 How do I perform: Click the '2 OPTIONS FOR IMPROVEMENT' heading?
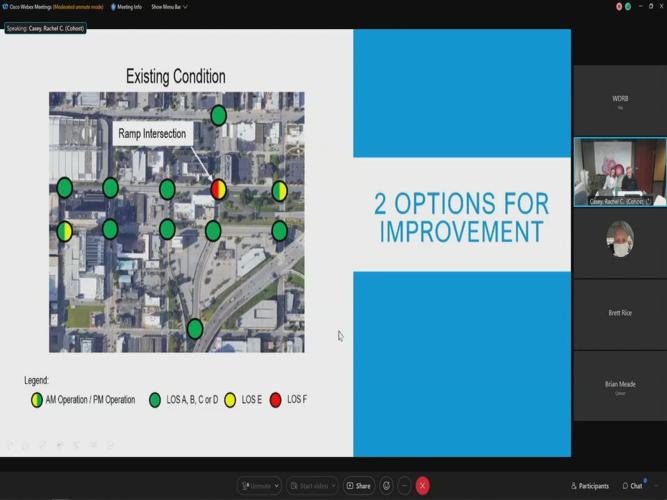pos(462,217)
